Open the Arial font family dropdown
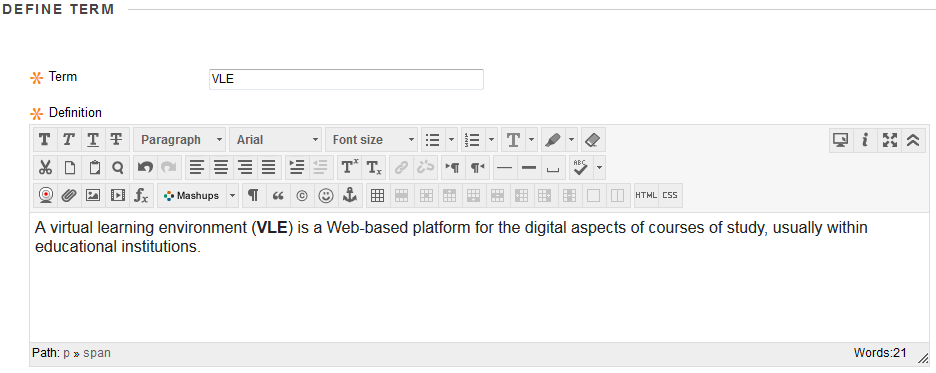936x373 pixels. pos(275,140)
